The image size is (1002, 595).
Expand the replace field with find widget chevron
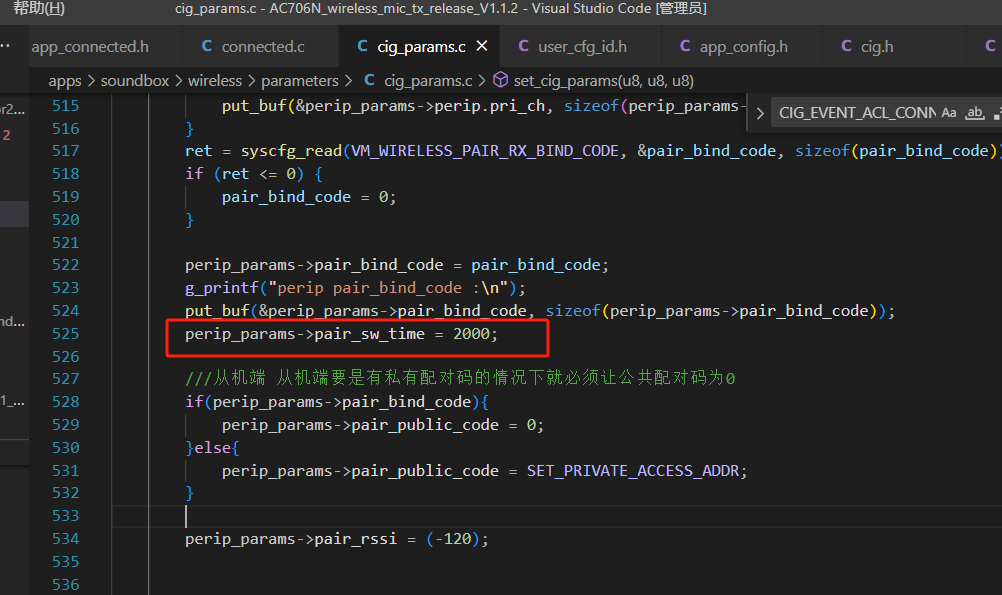point(760,114)
